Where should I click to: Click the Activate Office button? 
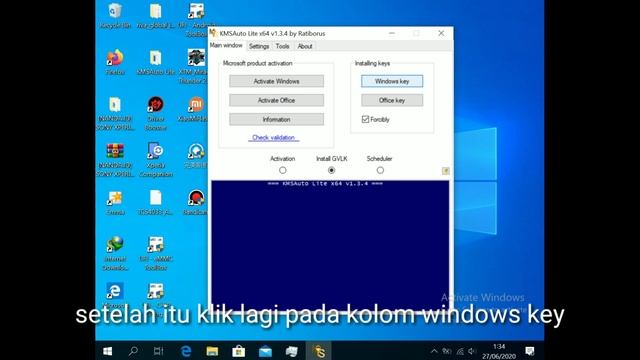tap(276, 100)
